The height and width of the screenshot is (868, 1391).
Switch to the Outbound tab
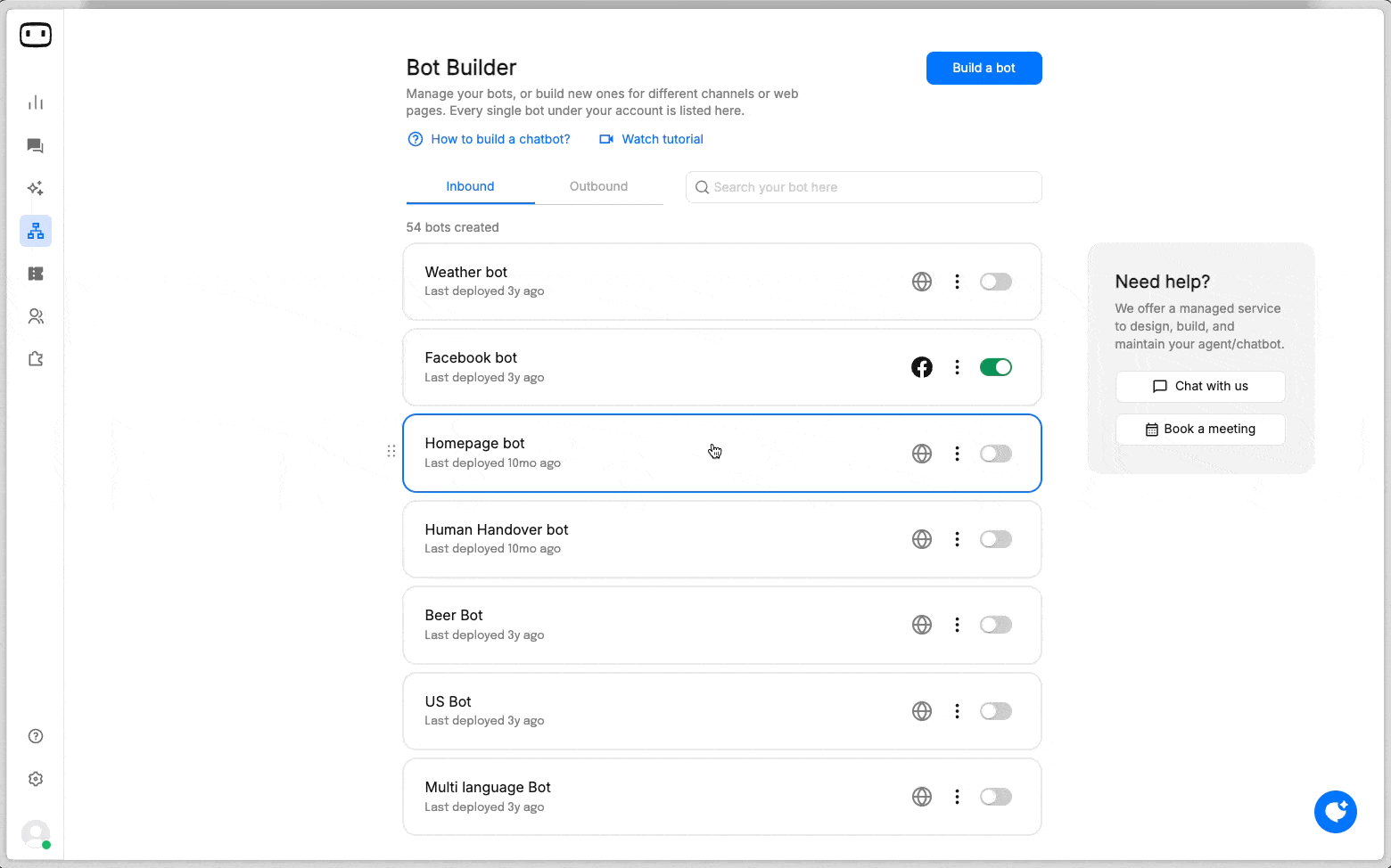pyautogui.click(x=598, y=186)
